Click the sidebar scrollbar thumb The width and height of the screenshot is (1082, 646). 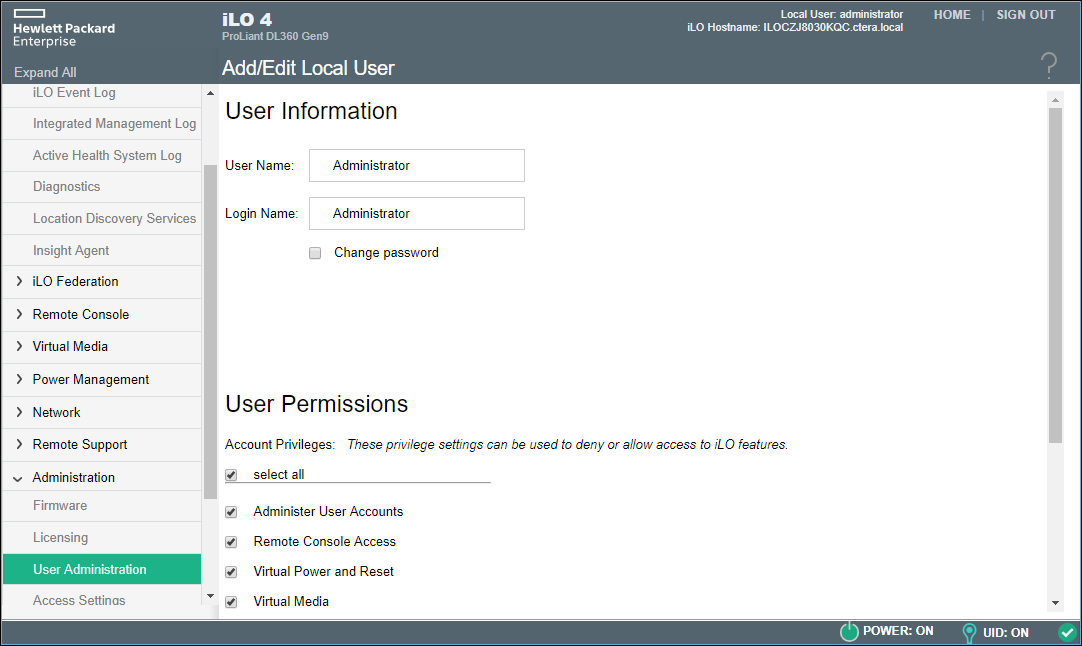coord(210,331)
